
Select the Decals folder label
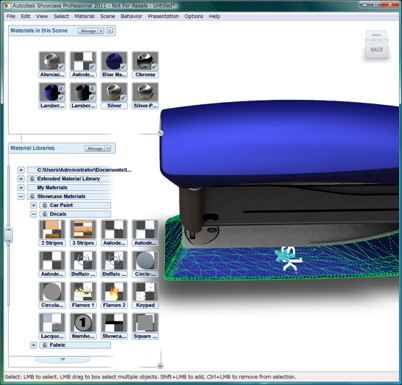[x=58, y=214]
